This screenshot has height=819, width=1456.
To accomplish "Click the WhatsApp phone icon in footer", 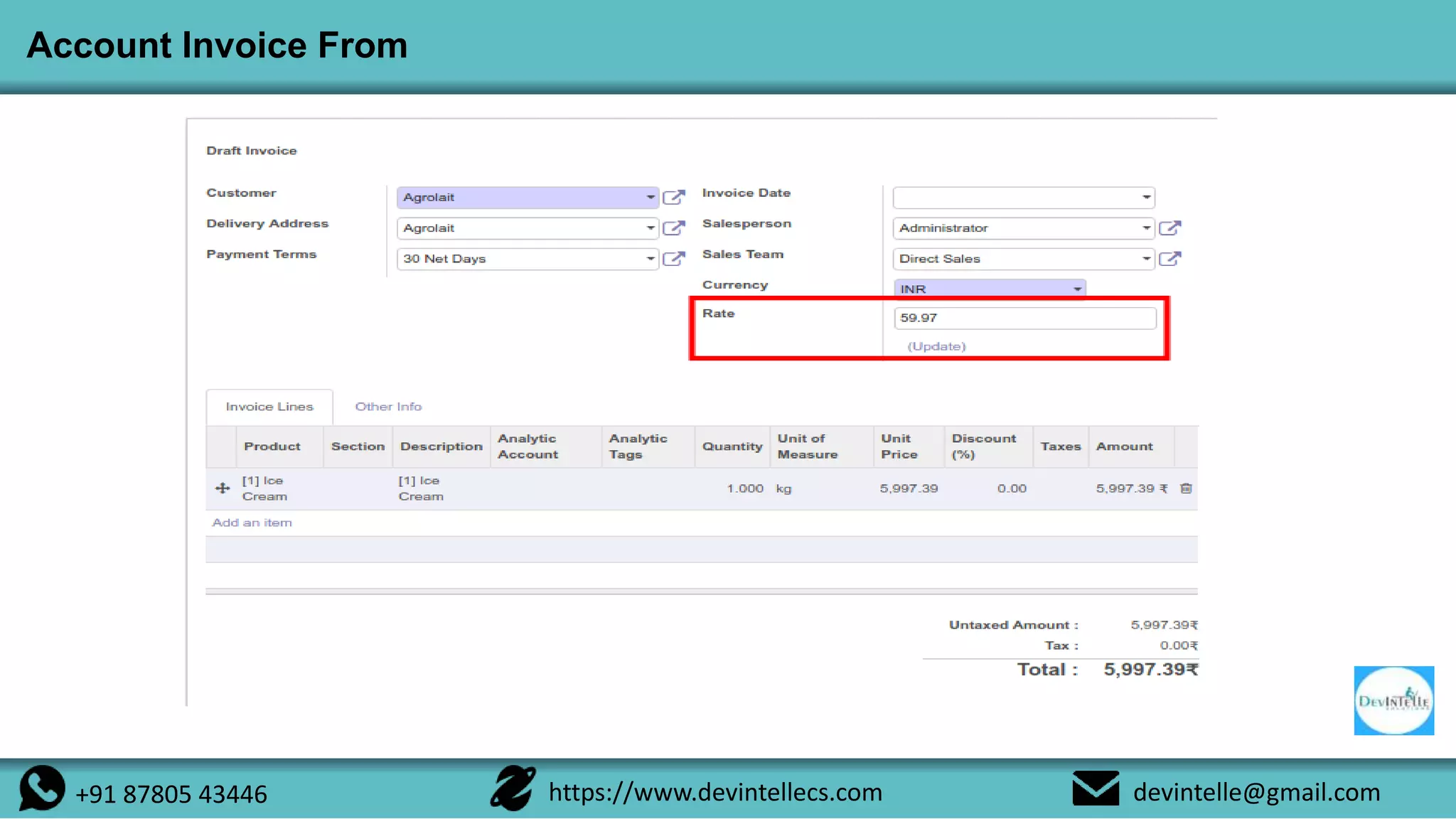I will 42,788.
